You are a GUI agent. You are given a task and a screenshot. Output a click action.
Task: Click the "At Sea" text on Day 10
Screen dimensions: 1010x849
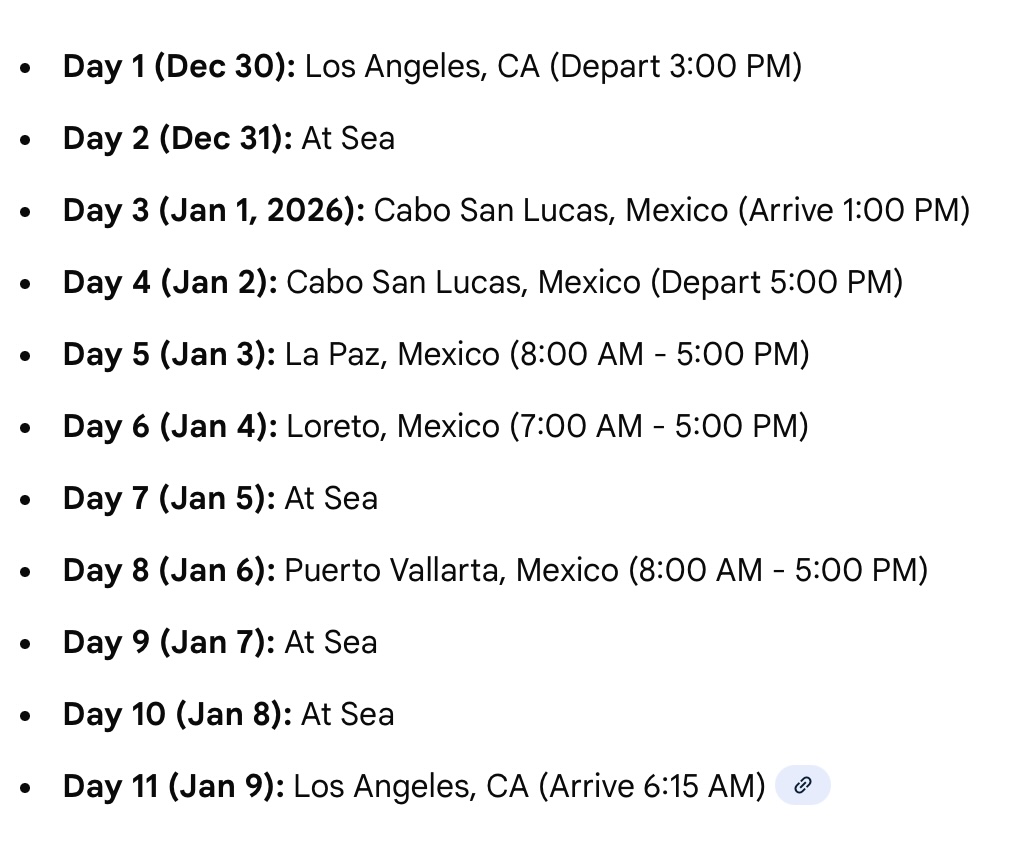coord(347,714)
